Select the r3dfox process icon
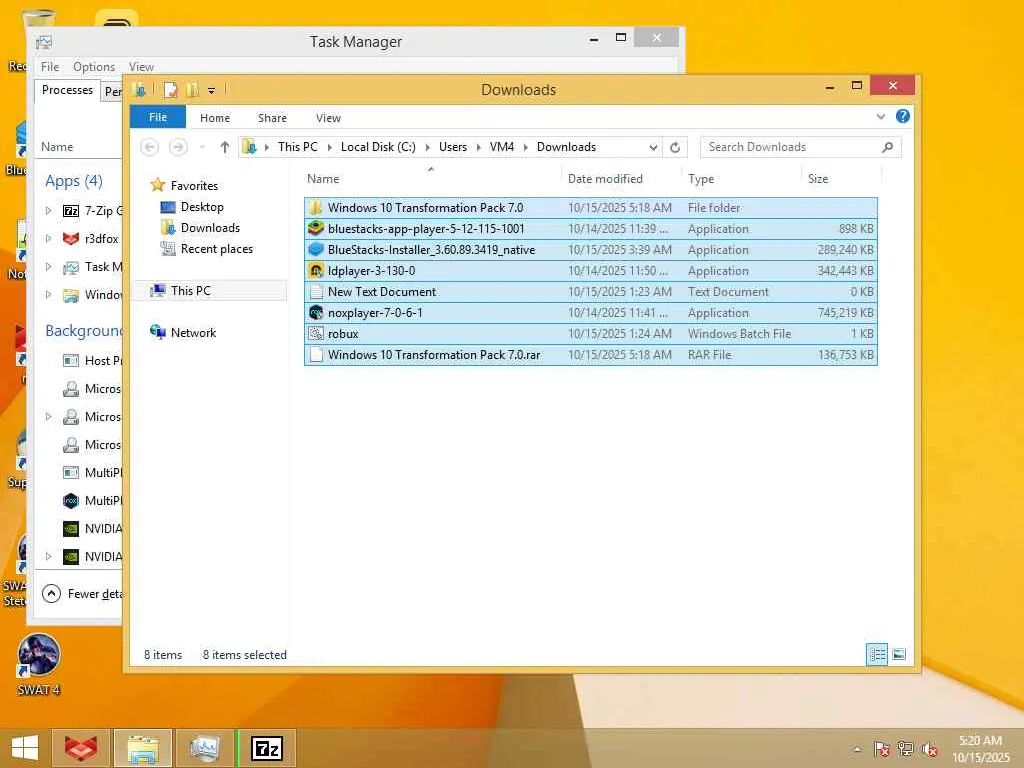 [x=71, y=238]
